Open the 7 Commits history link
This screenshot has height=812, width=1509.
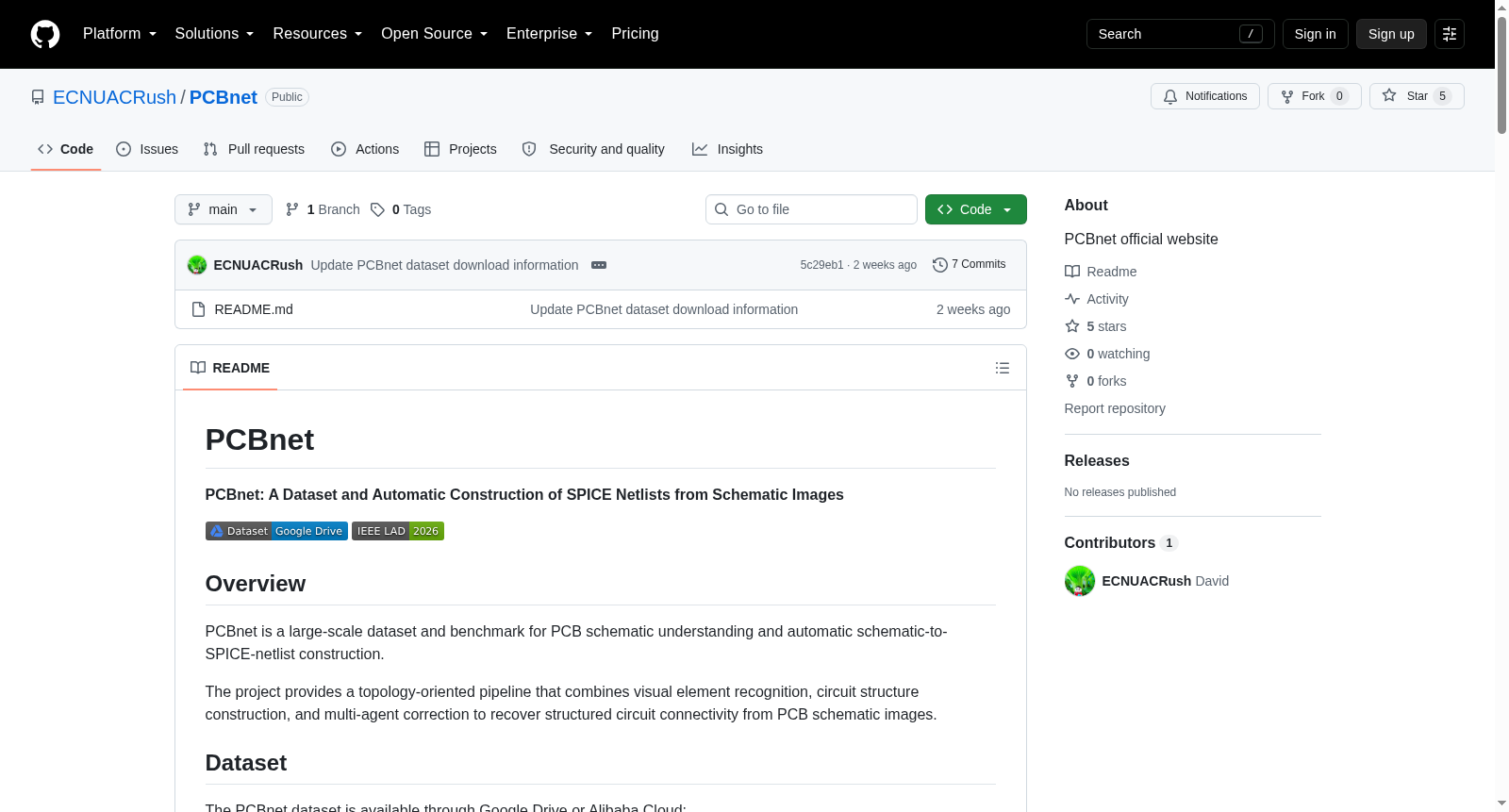point(970,265)
